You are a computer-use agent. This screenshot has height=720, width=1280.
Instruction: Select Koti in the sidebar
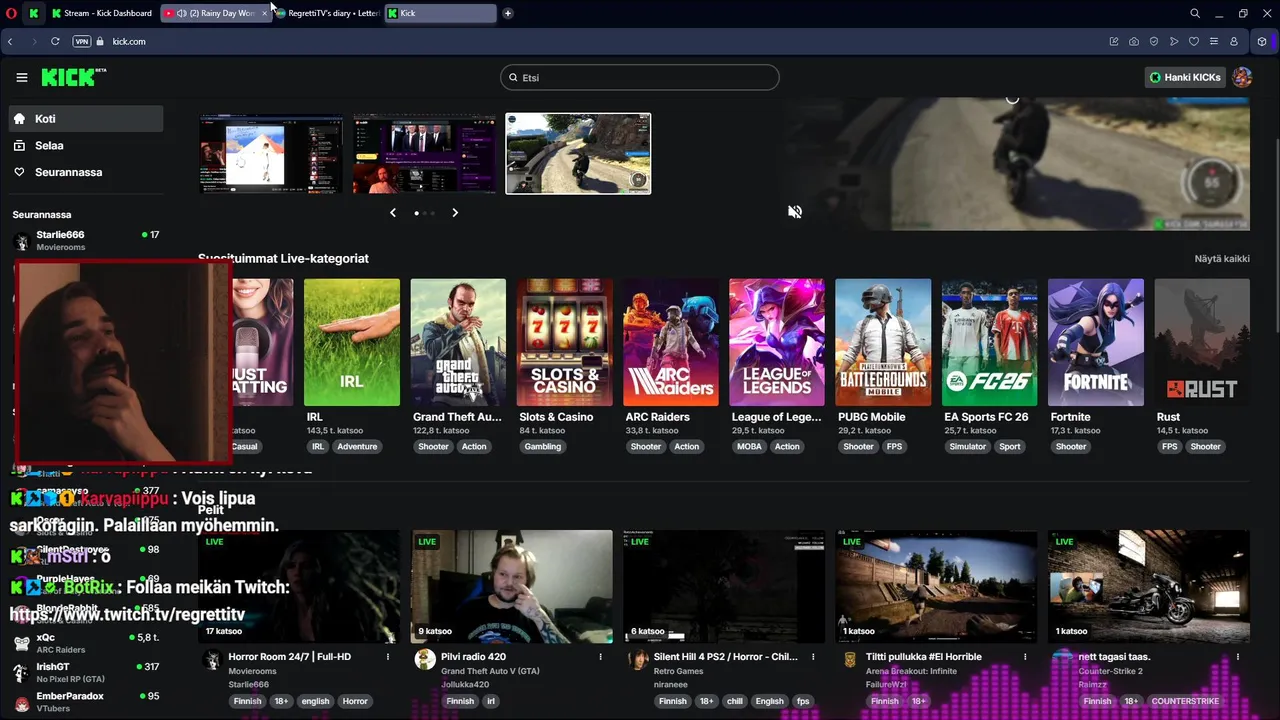(x=86, y=118)
